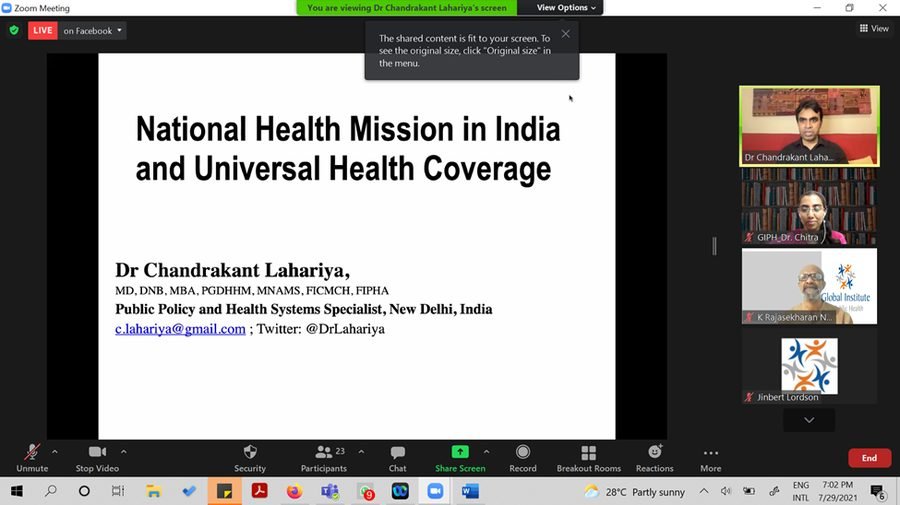
Task: Expand arrow next to Participants
Action: pos(361,452)
